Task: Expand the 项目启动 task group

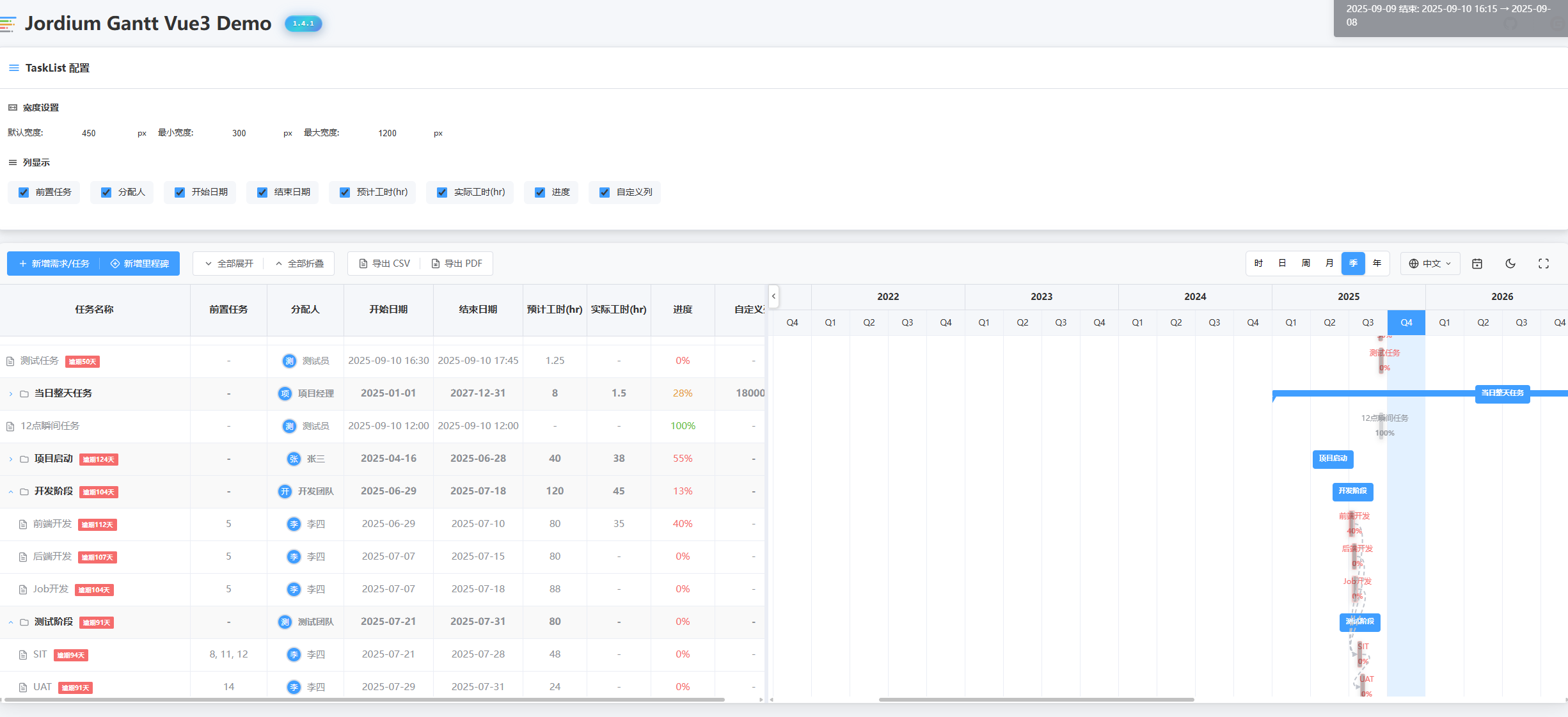Action: click(x=11, y=459)
